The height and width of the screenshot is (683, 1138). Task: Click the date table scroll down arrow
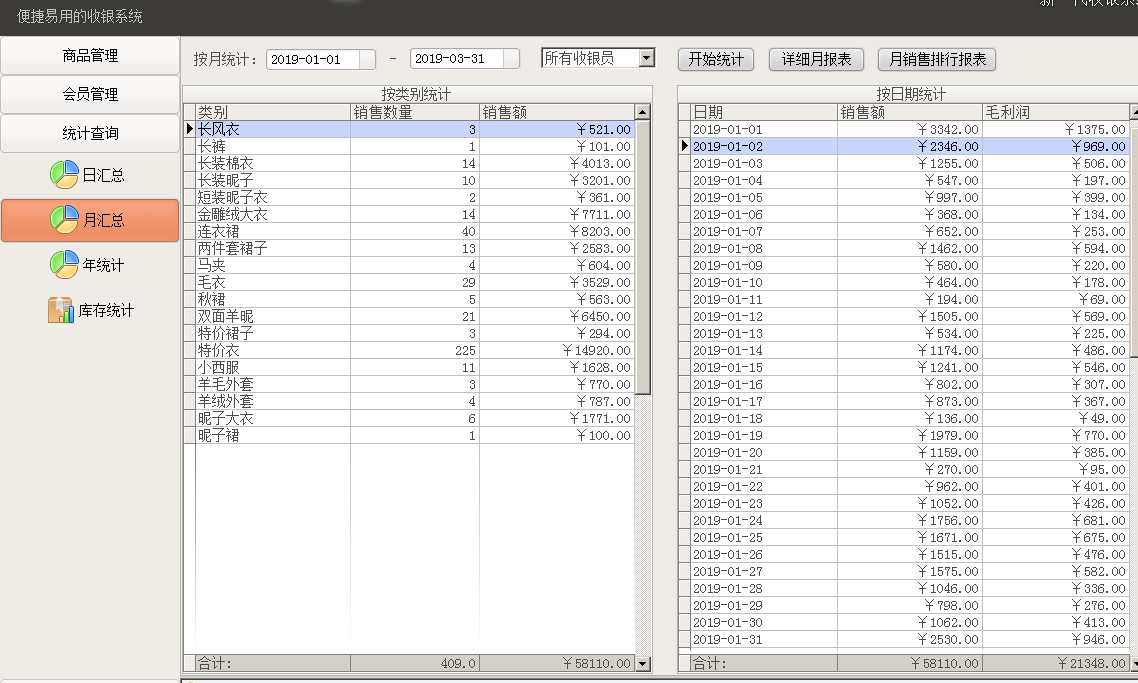point(1133,663)
